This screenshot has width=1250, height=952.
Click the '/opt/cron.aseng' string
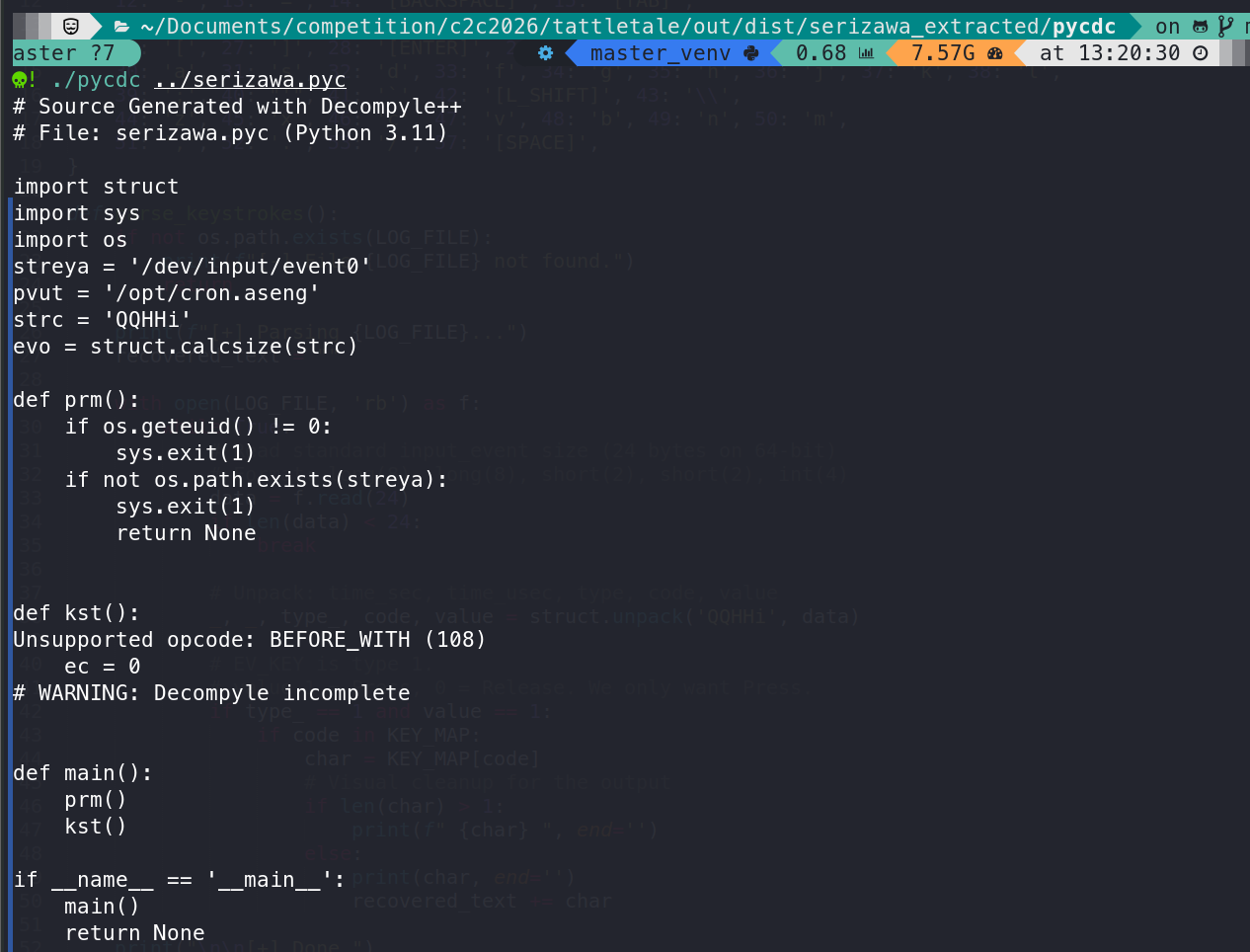(x=211, y=293)
